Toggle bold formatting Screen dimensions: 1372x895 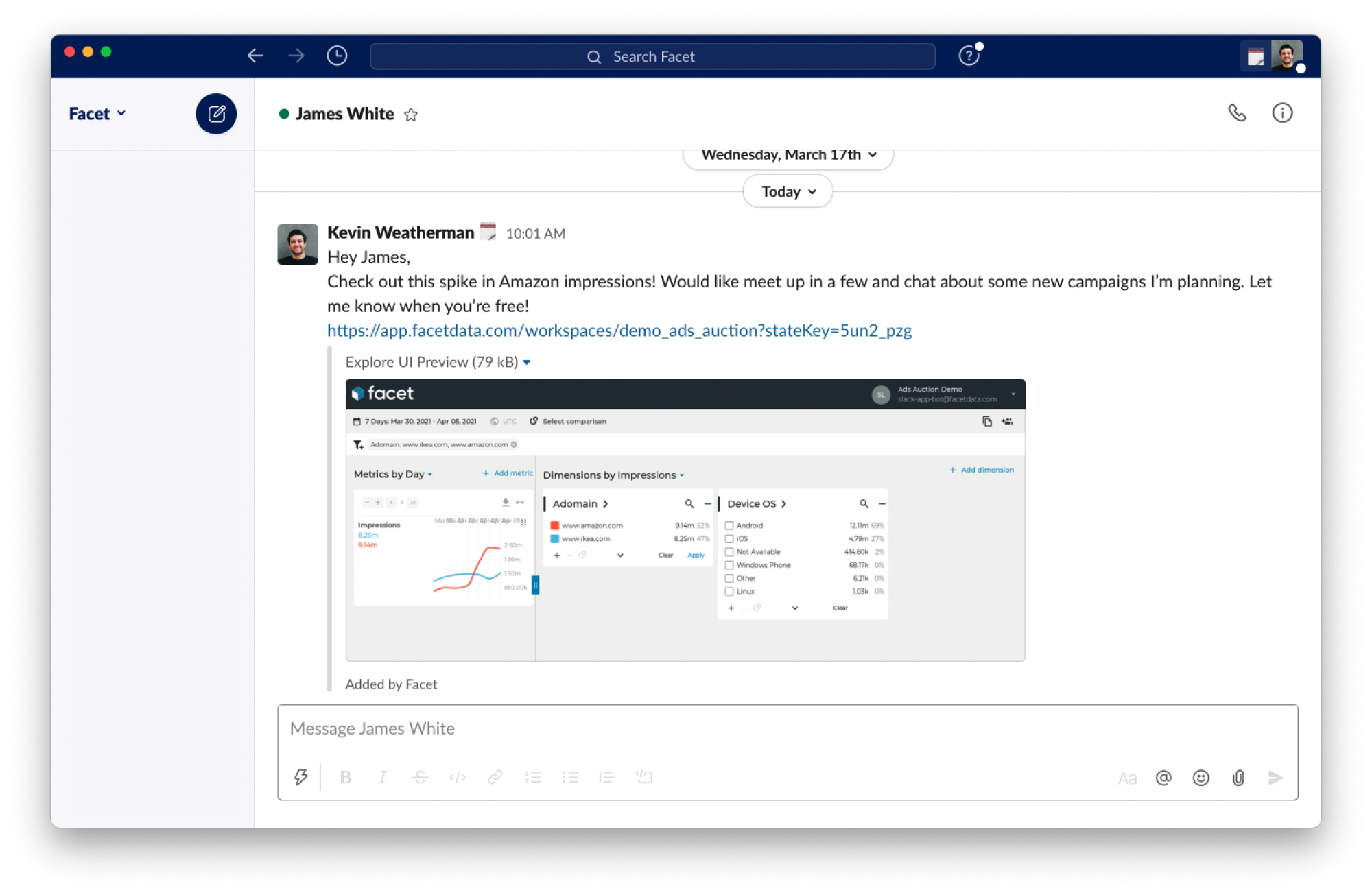pyautogui.click(x=346, y=777)
